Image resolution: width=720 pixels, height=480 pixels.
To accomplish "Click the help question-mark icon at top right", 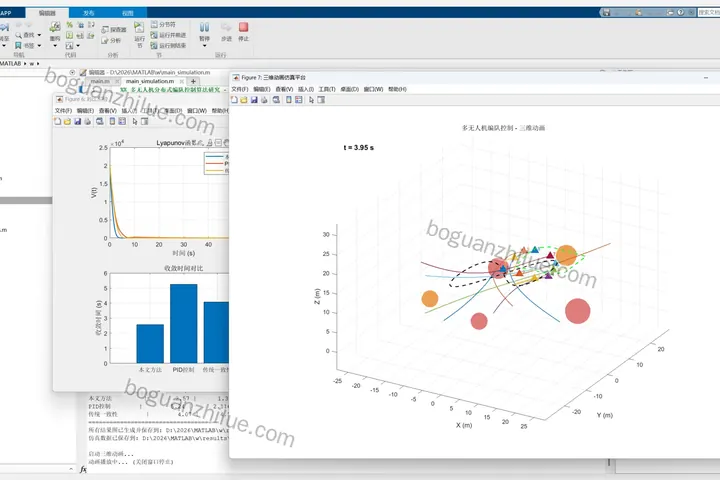I will pyautogui.click(x=681, y=12).
